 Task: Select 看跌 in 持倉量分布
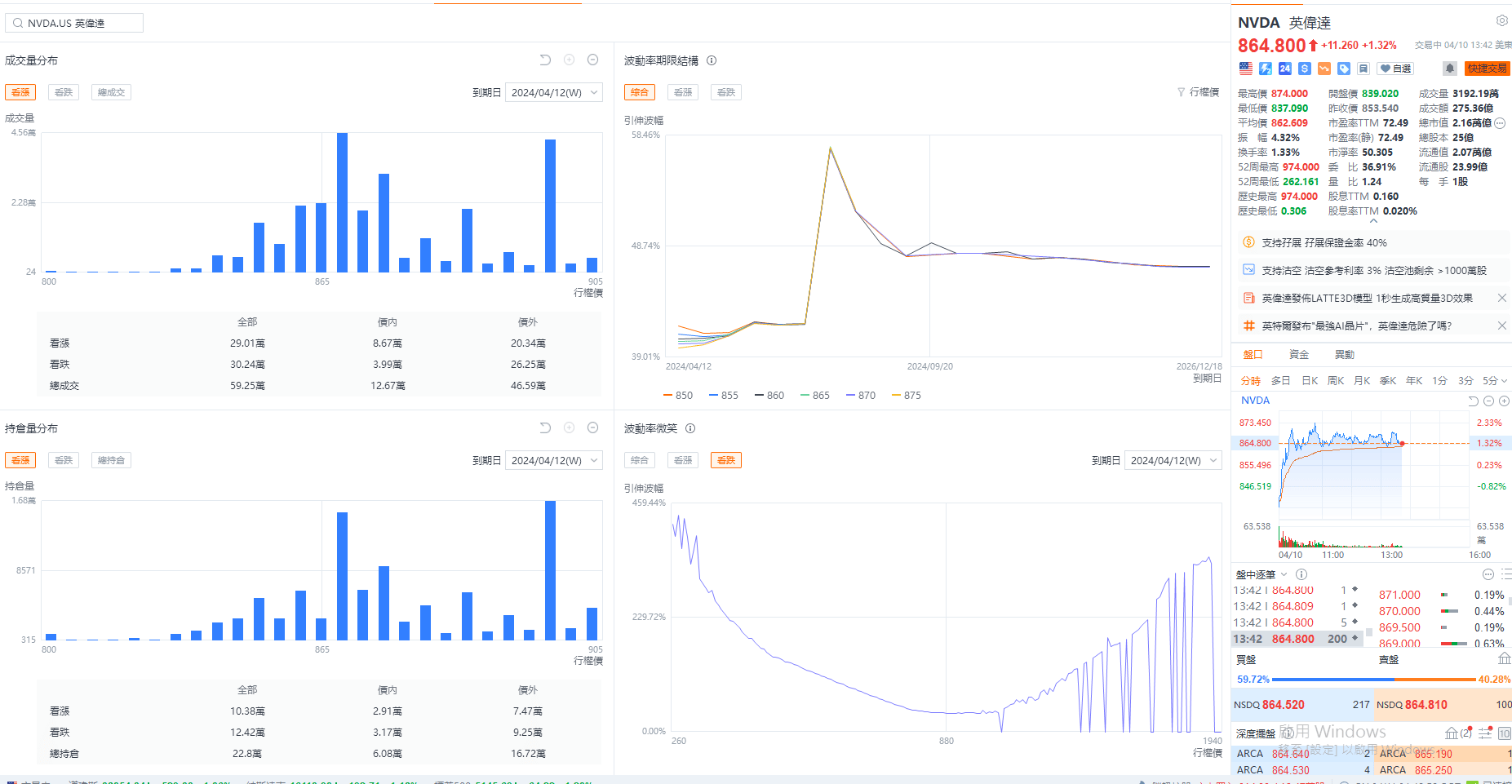(64, 460)
